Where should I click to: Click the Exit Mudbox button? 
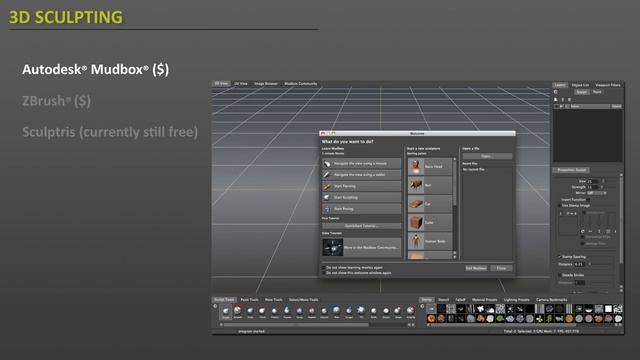pyautogui.click(x=476, y=268)
